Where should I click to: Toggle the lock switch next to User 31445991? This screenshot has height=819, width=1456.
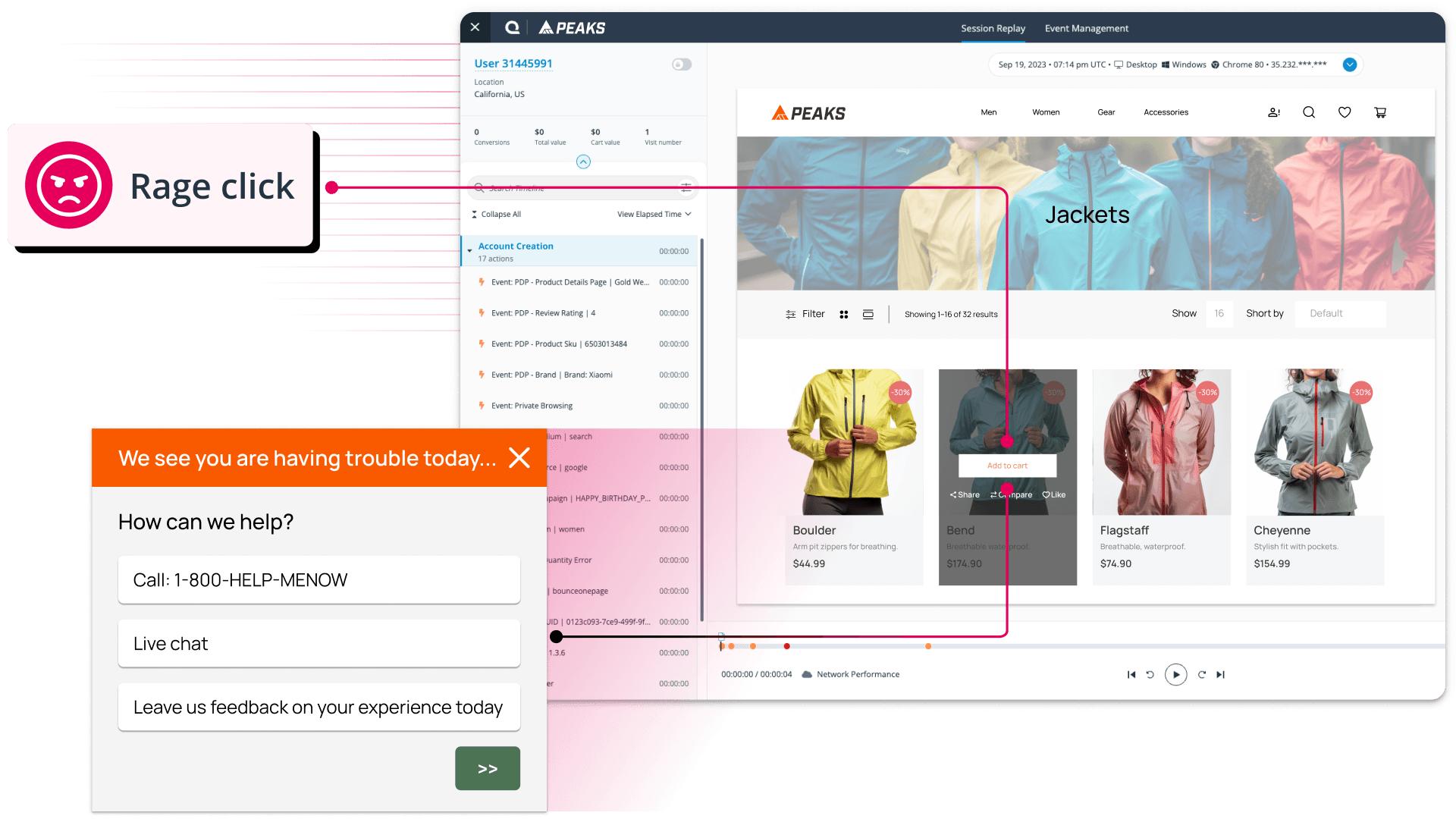click(680, 64)
